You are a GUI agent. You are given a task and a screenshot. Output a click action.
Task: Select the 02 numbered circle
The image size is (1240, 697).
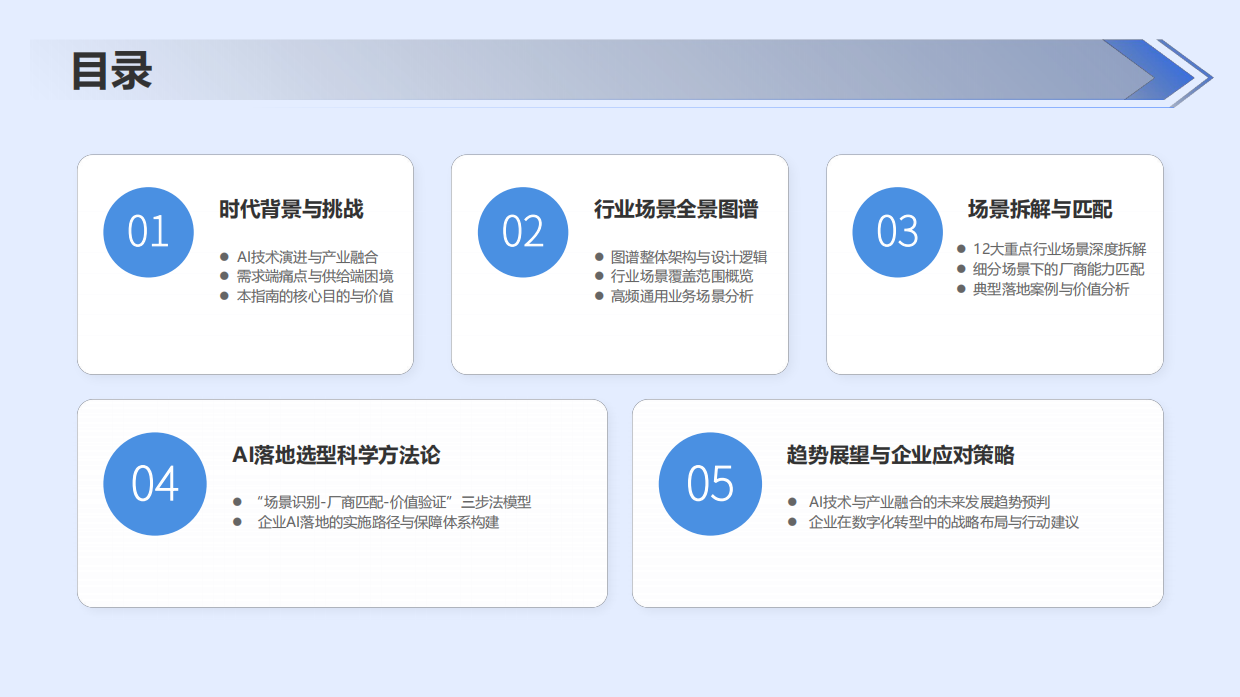point(523,232)
